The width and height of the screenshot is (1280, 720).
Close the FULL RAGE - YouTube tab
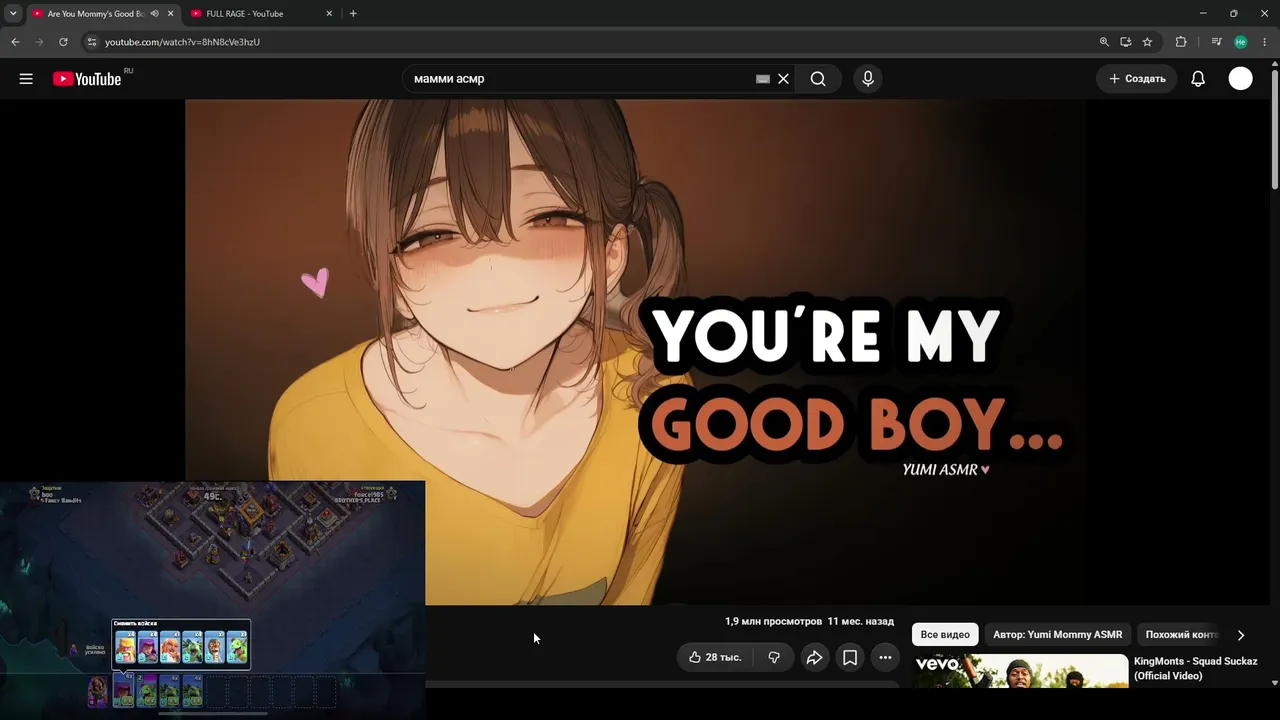[x=329, y=14]
